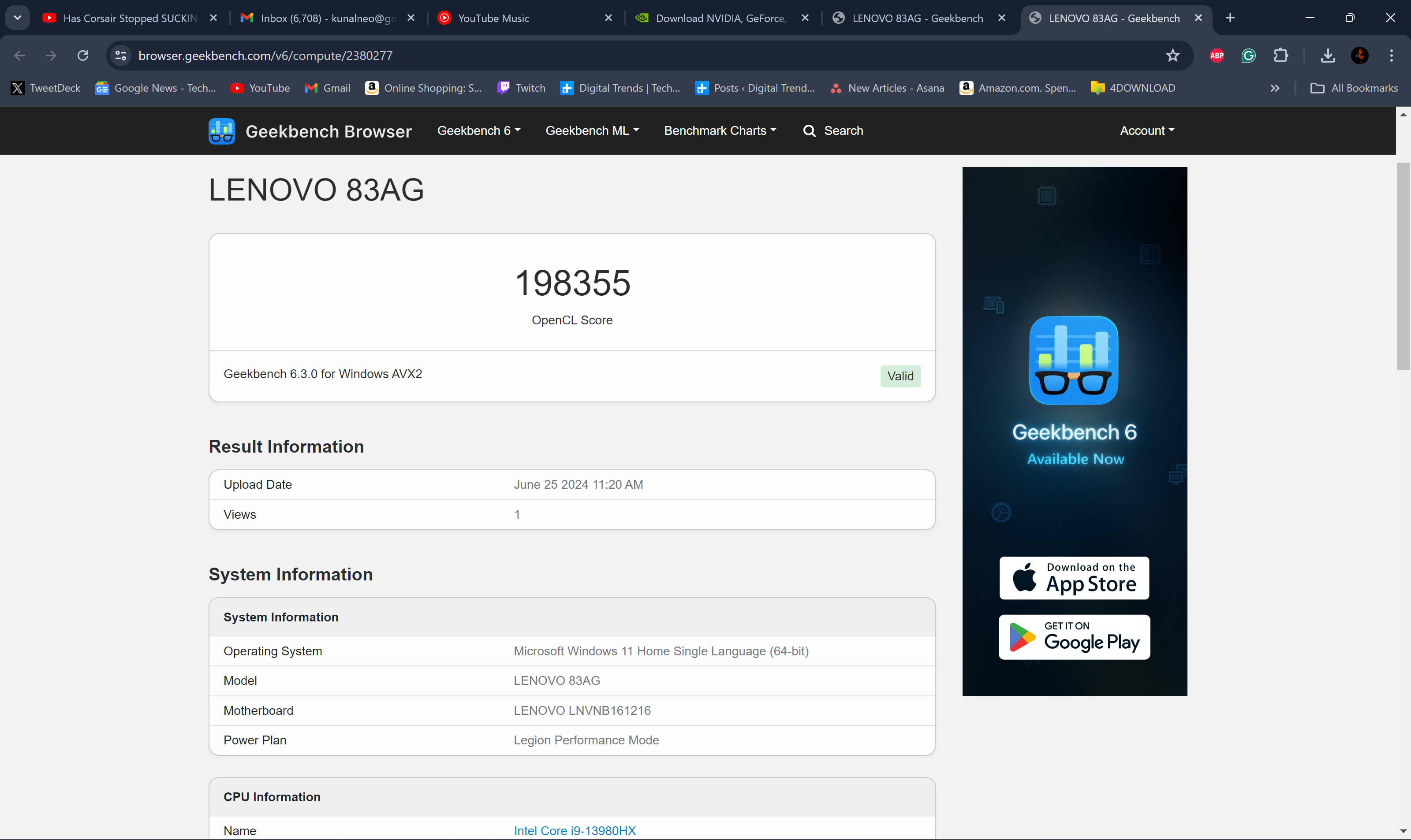This screenshot has height=840, width=1411.
Task: Open the Extensions puzzle icon
Action: (1280, 56)
